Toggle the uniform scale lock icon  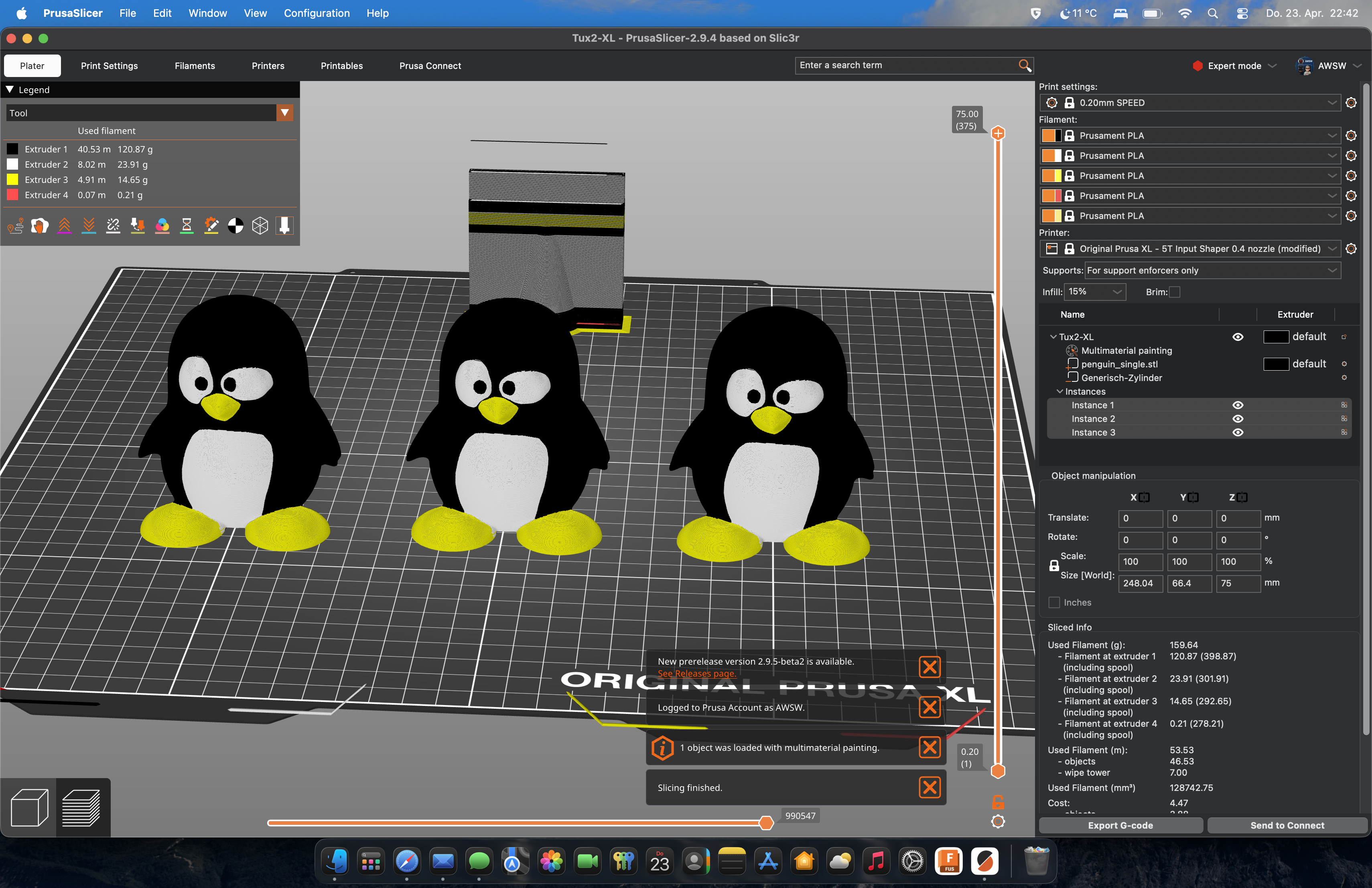click(1054, 566)
